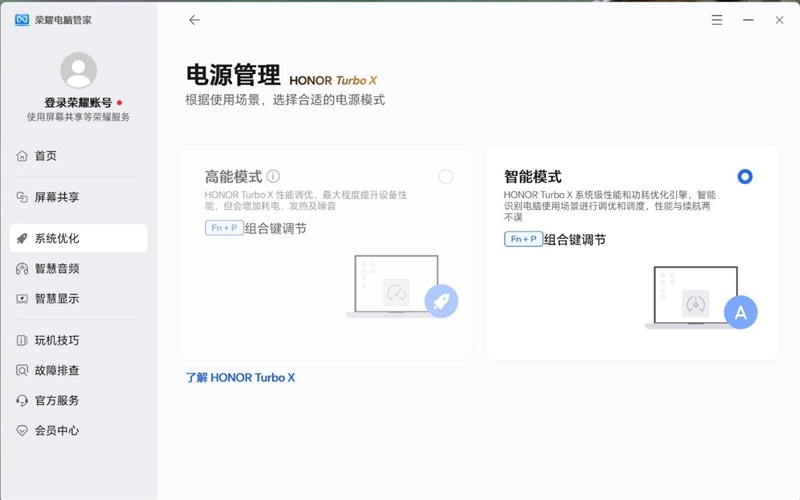This screenshot has height=500, width=800.
Task: Select the 智能模式 radio button
Action: click(x=745, y=177)
